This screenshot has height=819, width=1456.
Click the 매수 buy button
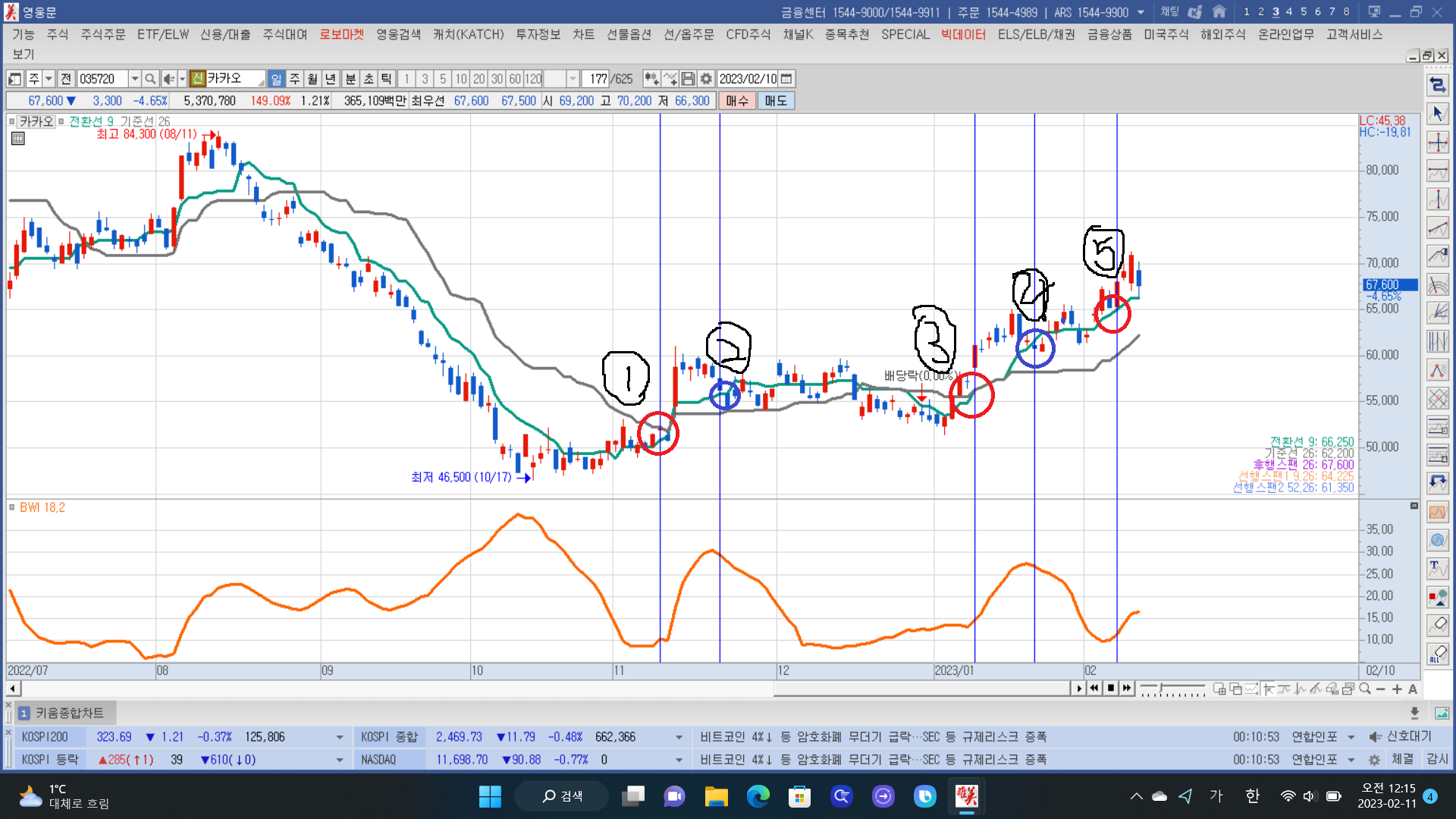point(737,101)
